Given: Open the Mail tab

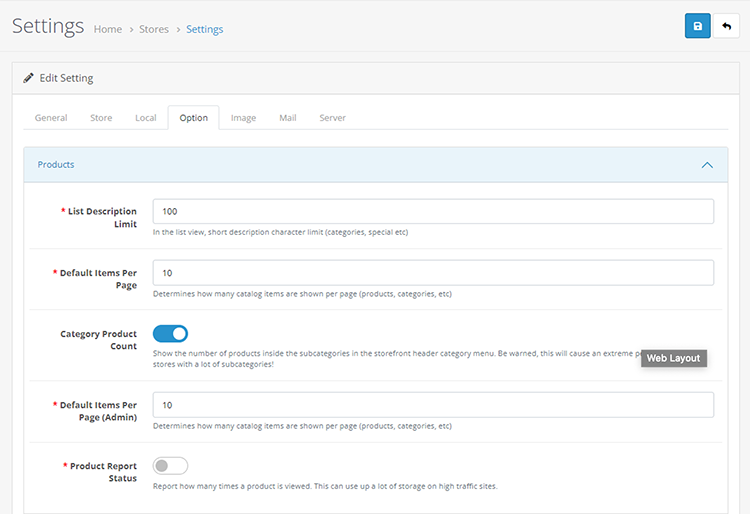Looking at the screenshot, I should 288,118.
